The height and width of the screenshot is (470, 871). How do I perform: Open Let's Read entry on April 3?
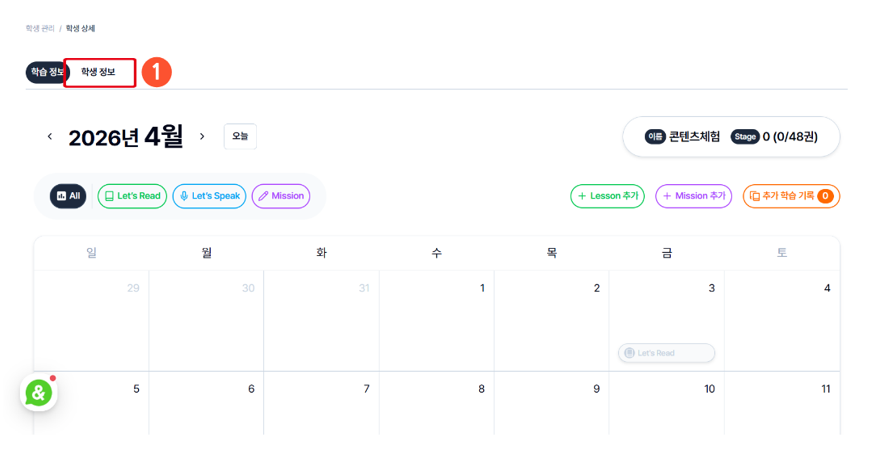666,353
